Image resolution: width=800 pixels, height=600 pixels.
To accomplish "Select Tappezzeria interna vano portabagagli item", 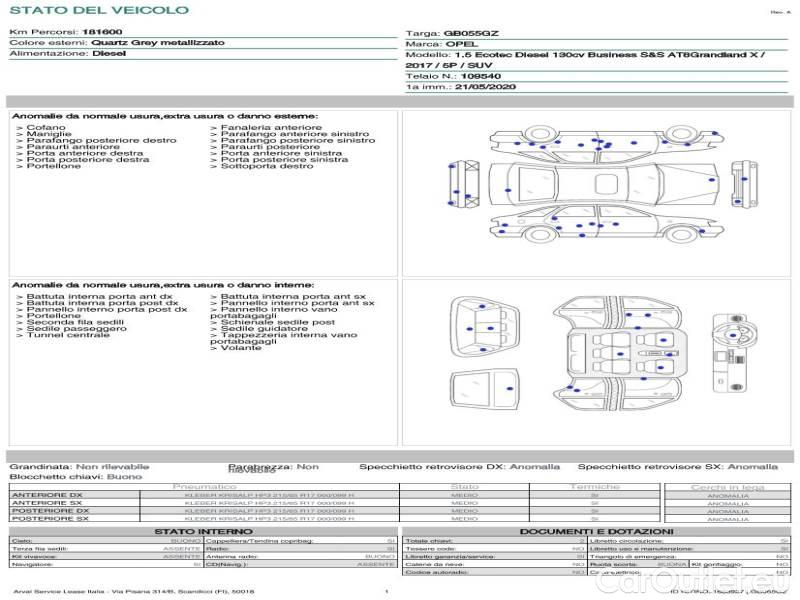I will click(284, 338).
